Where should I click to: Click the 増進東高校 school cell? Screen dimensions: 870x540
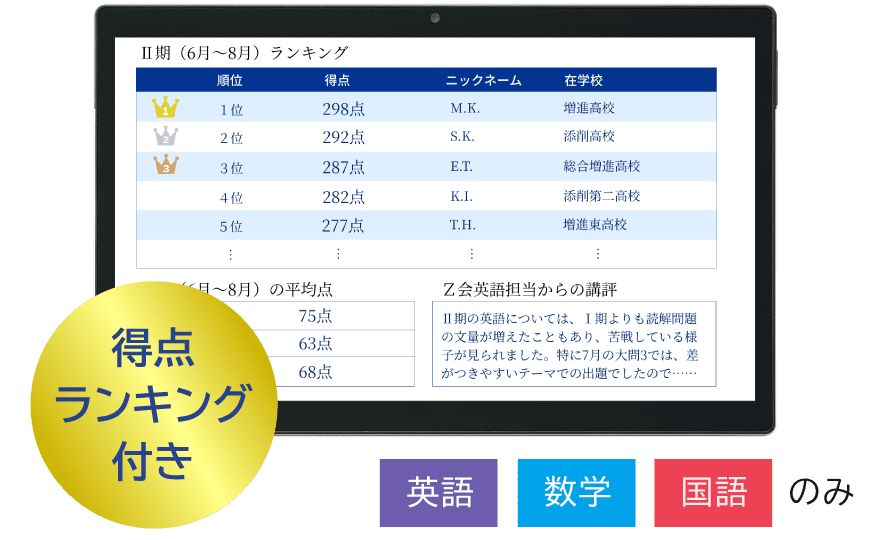595,225
